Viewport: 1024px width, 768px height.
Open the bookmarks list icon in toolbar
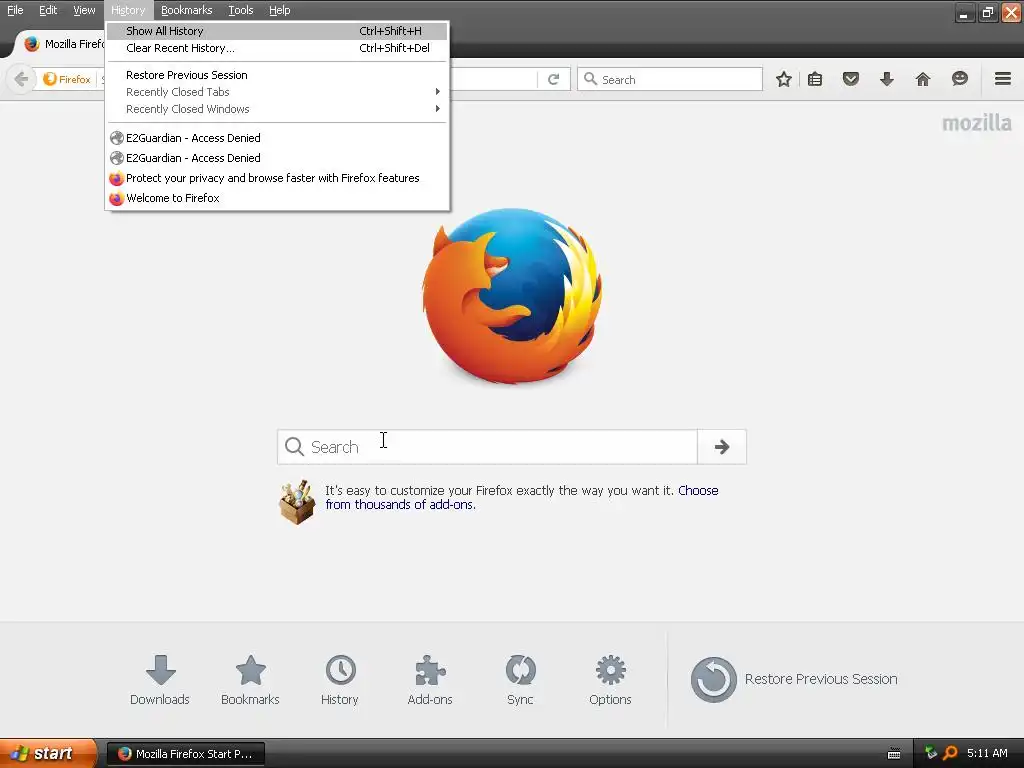coord(815,80)
